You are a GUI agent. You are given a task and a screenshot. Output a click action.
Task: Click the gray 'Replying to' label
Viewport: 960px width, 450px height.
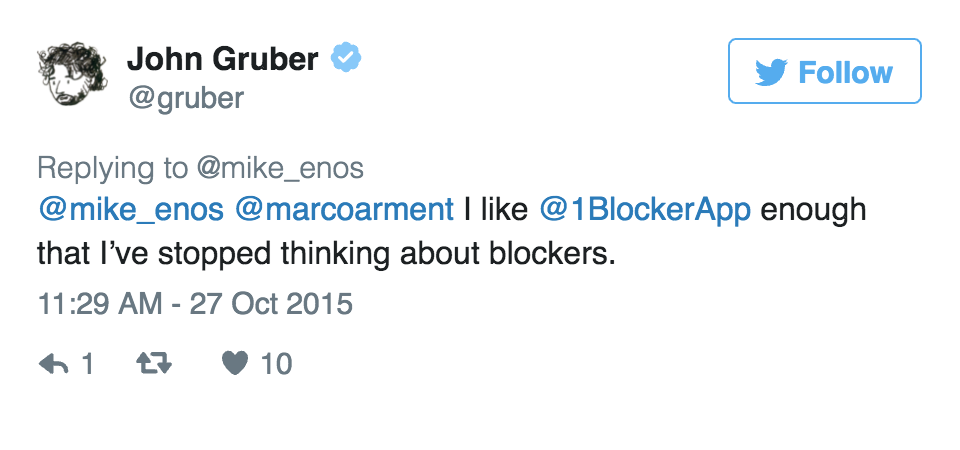pos(114,167)
